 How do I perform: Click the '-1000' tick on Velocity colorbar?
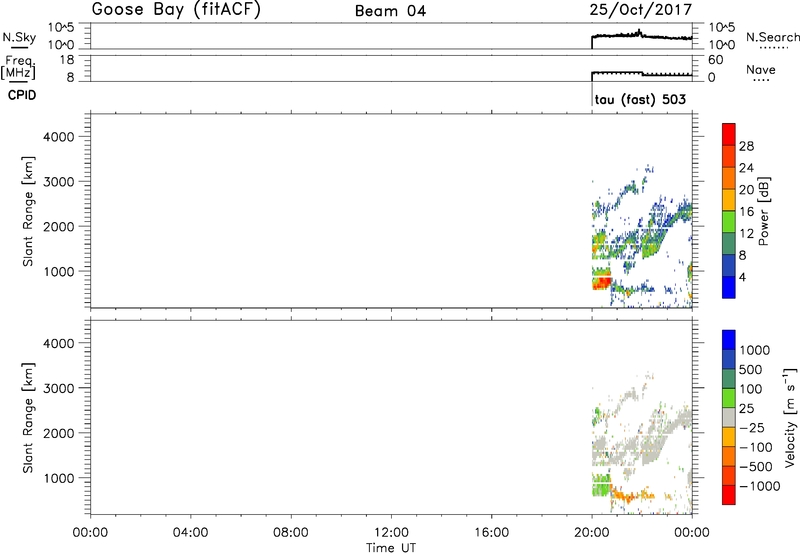point(760,486)
